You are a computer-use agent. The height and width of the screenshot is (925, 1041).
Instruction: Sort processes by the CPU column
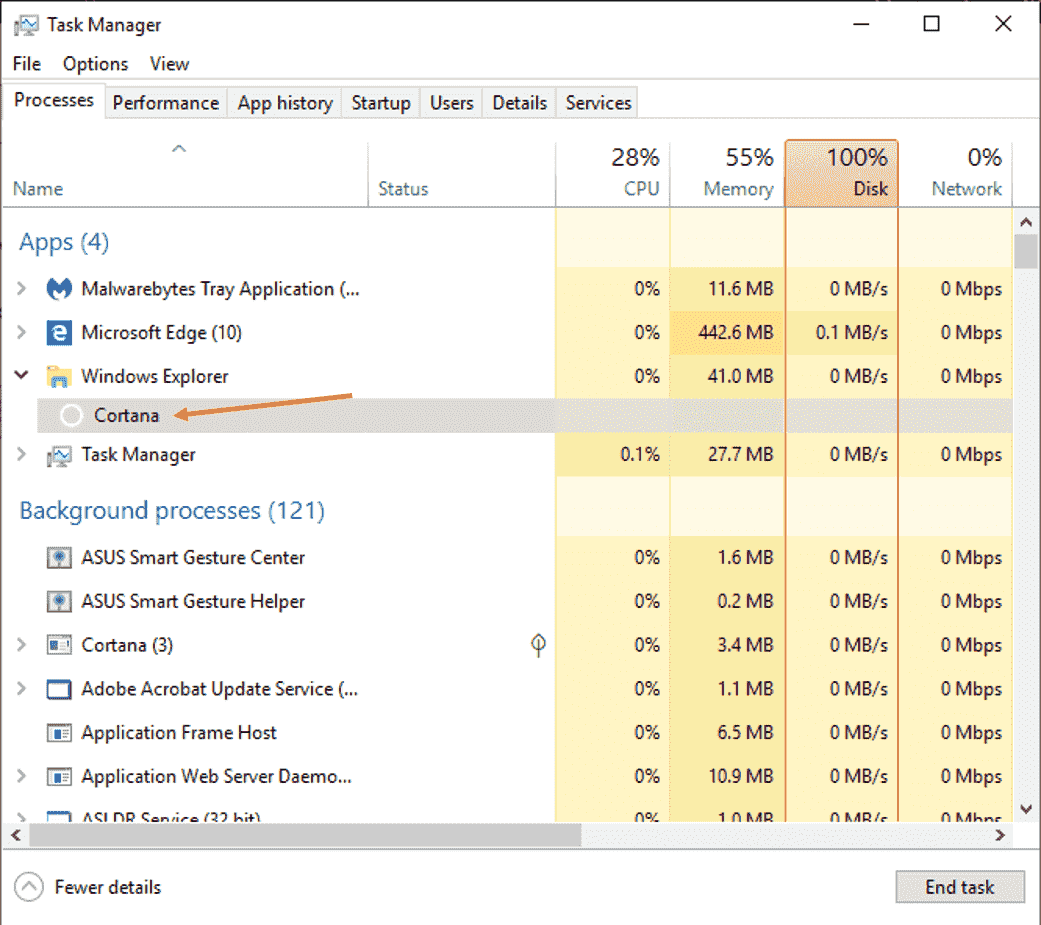[x=613, y=174]
